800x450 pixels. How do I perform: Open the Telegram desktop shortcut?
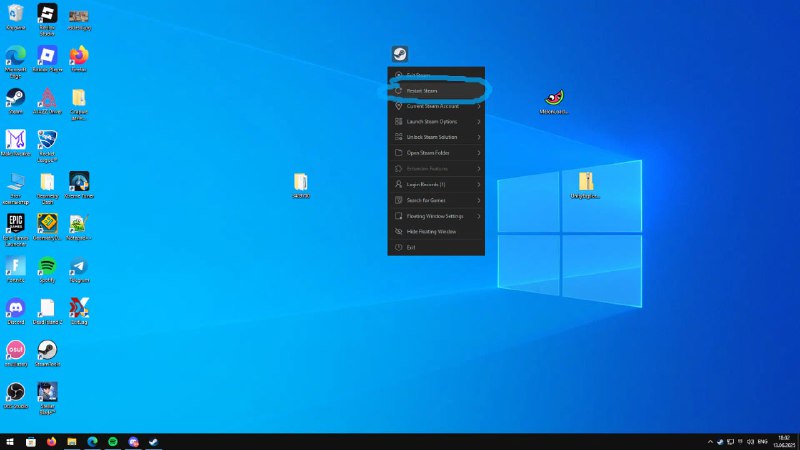(x=79, y=266)
